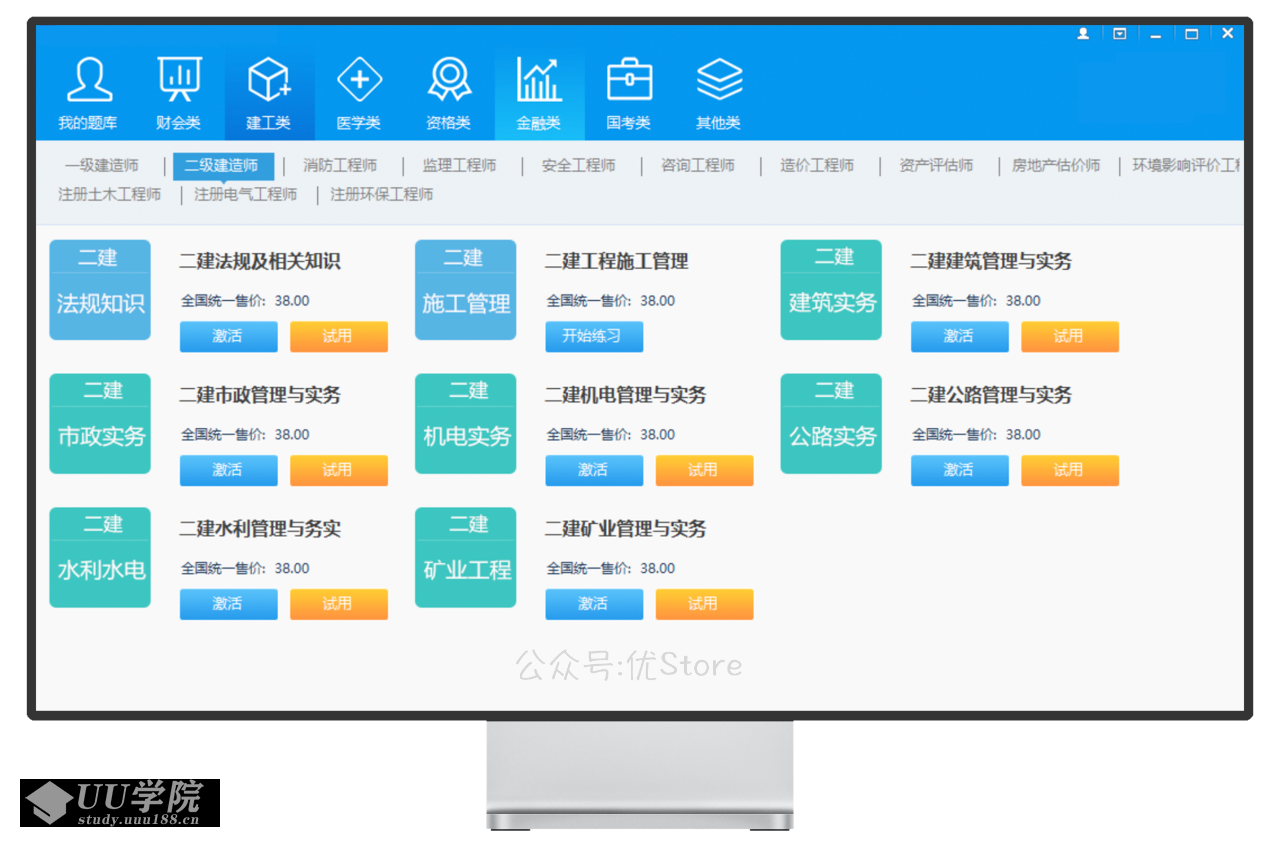Click the user account icon in title bar
The height and width of the screenshot is (847, 1280).
(1083, 33)
